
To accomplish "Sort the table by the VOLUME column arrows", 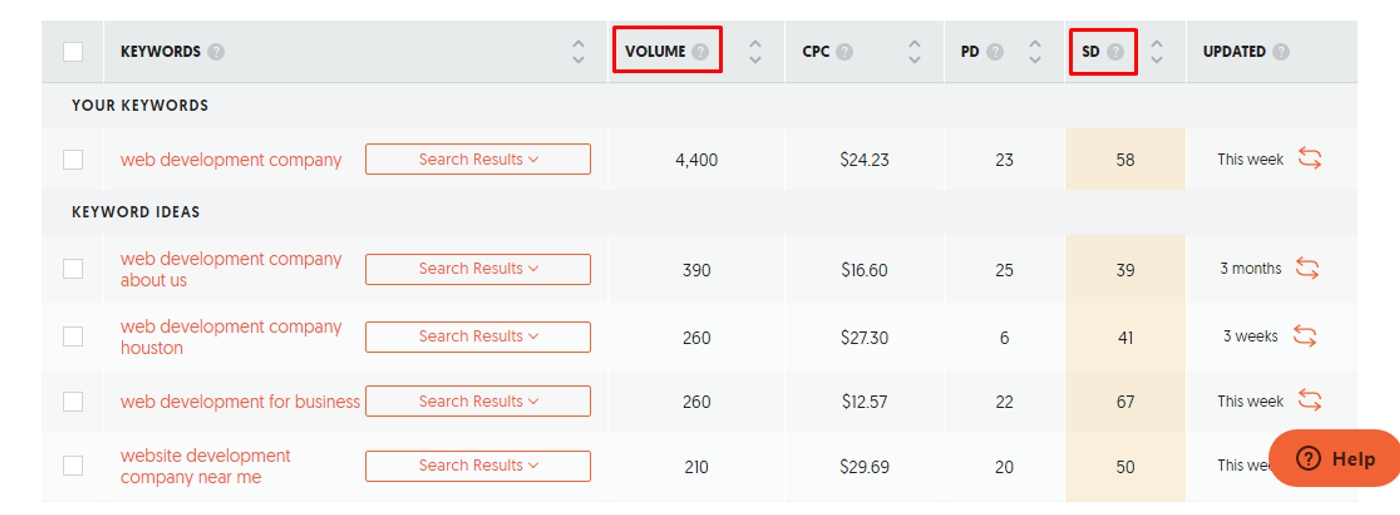I will coord(755,52).
